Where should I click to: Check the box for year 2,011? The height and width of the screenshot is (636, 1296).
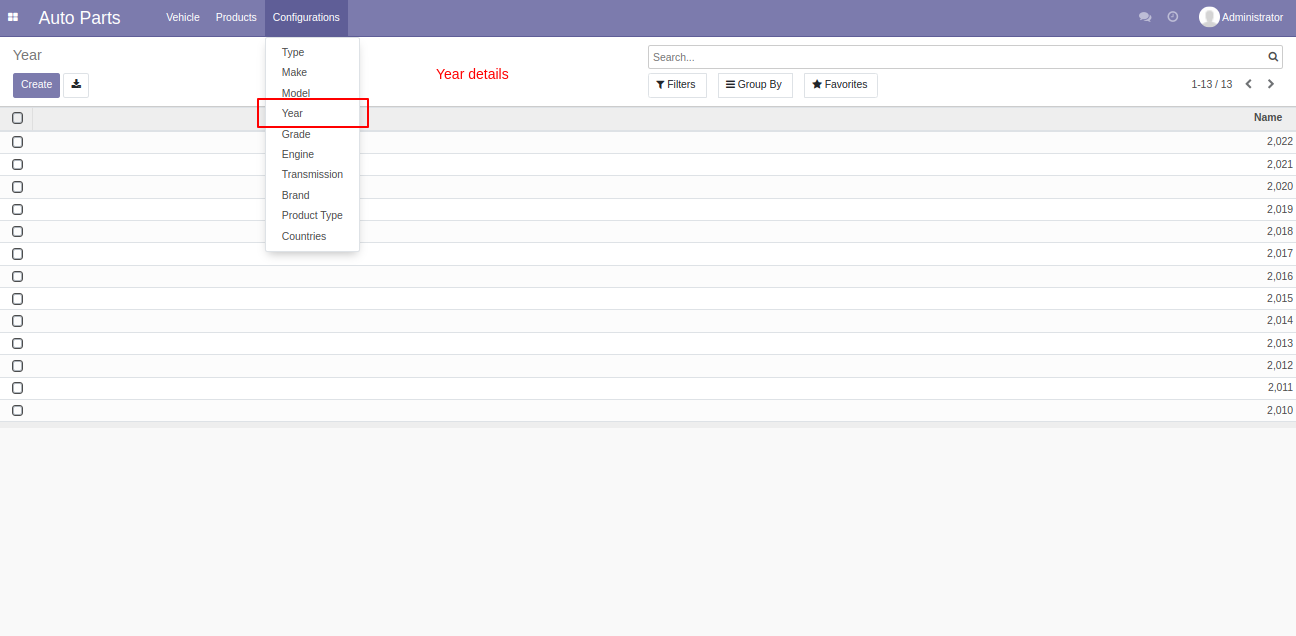[x=17, y=388]
